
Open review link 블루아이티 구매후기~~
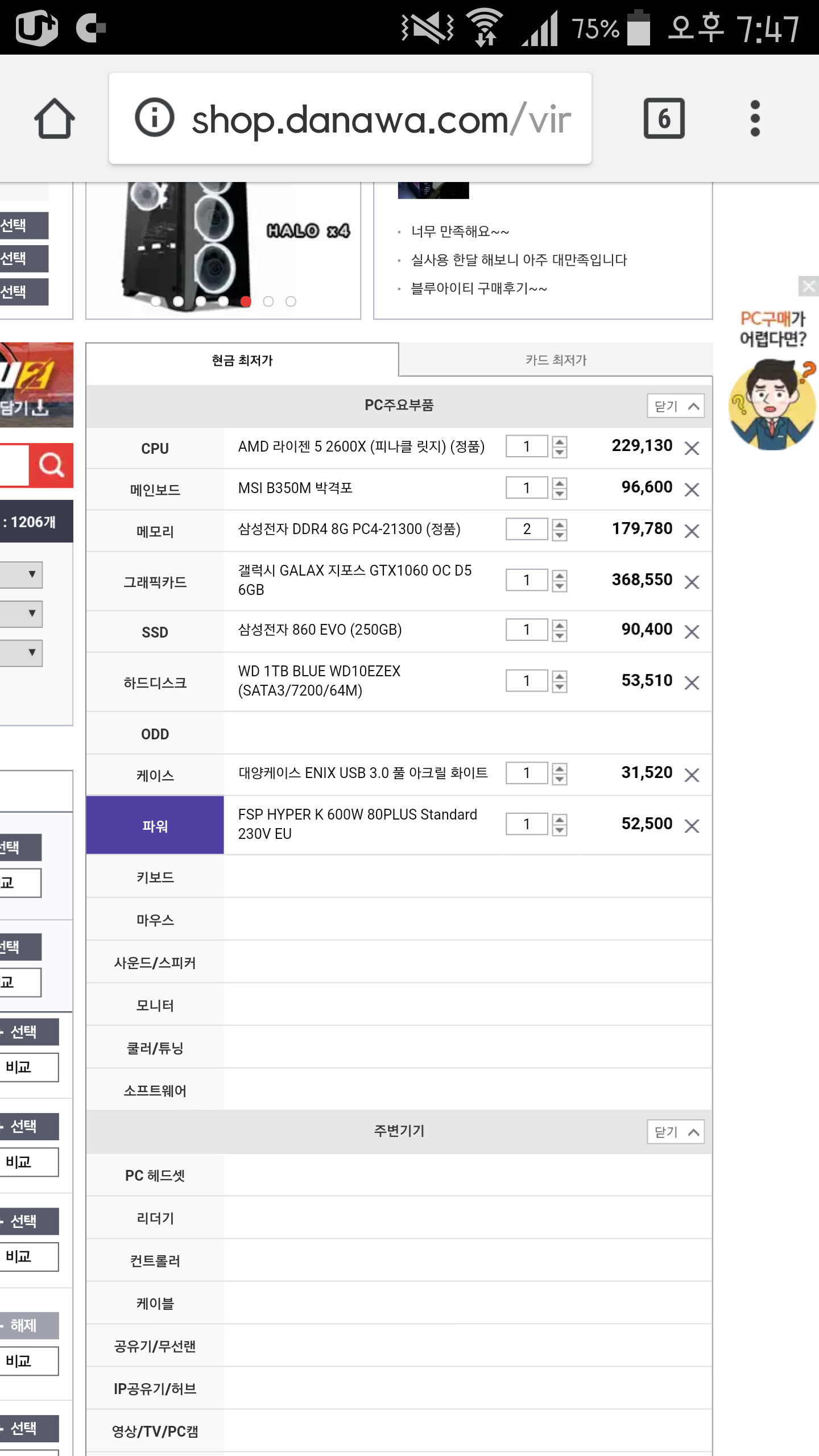[479, 288]
